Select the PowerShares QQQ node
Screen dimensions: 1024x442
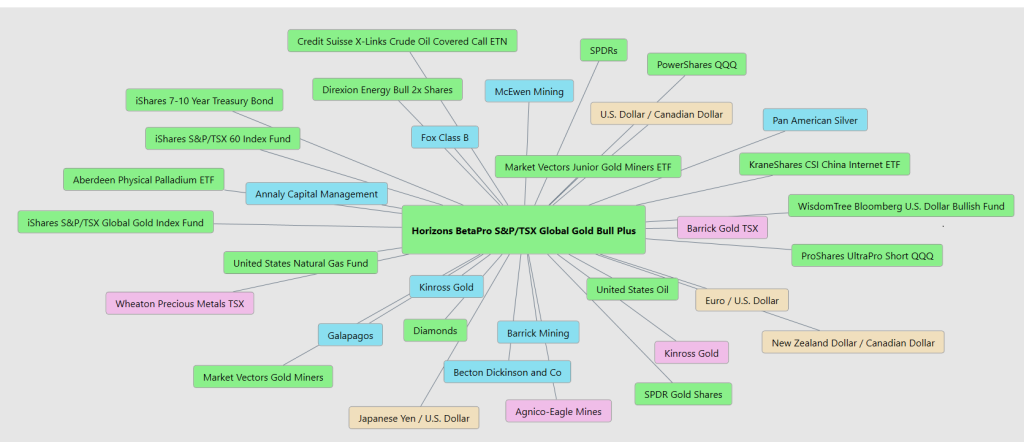pos(696,65)
